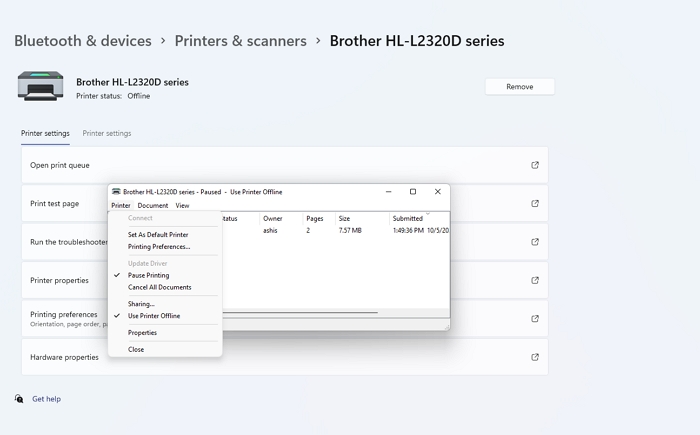The height and width of the screenshot is (435, 700).
Task: Open external link icon for Open print queue
Action: [x=535, y=165]
